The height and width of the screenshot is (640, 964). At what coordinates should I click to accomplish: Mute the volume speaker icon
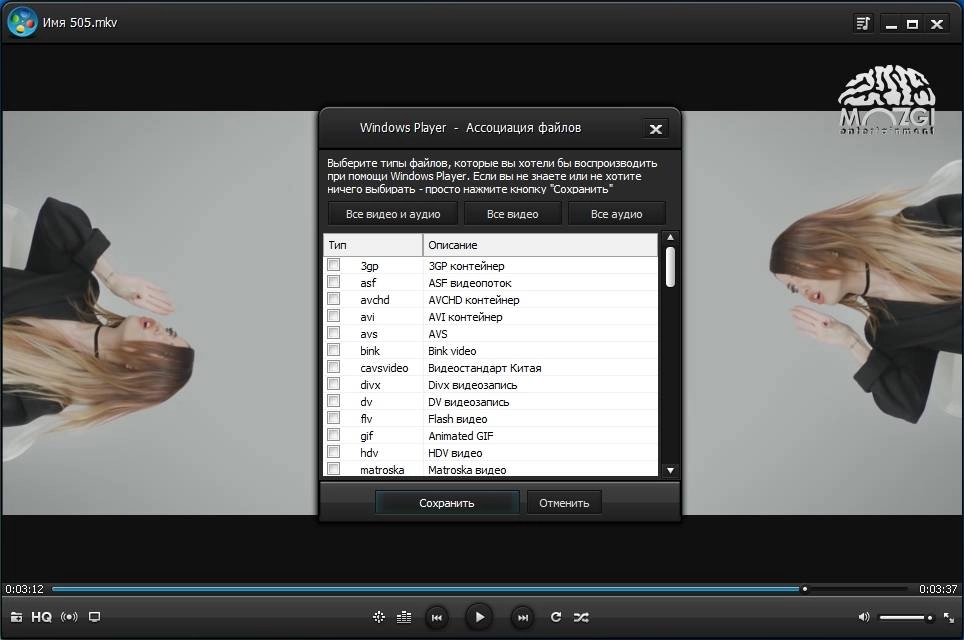coord(864,617)
